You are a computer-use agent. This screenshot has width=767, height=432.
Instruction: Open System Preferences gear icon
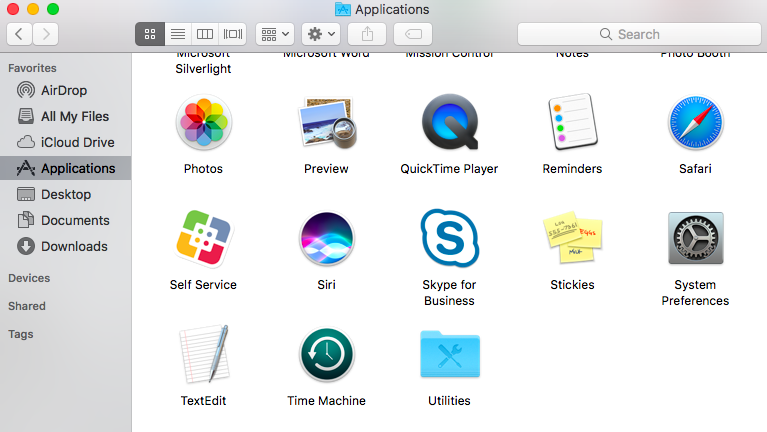pos(695,239)
